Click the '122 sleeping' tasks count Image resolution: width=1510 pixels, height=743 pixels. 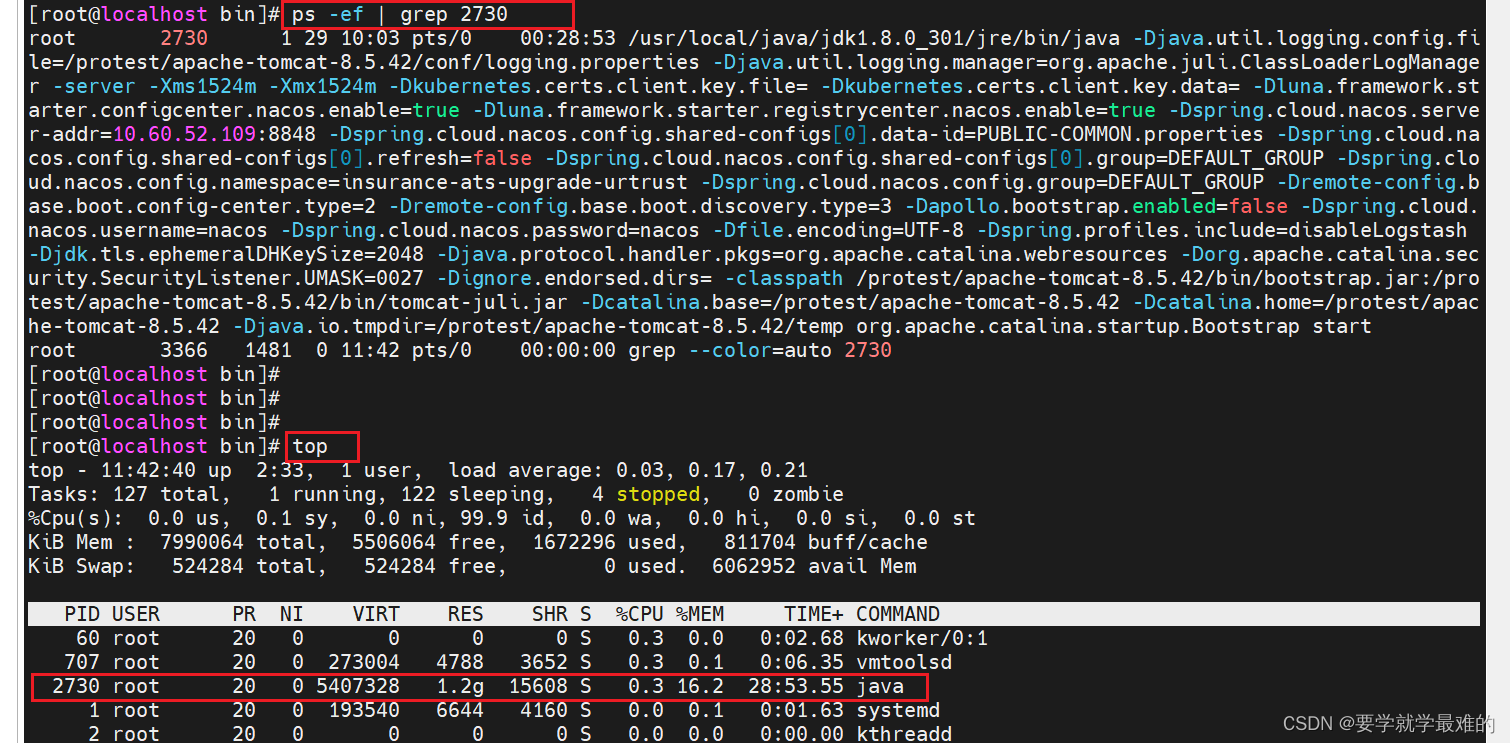[x=478, y=494]
